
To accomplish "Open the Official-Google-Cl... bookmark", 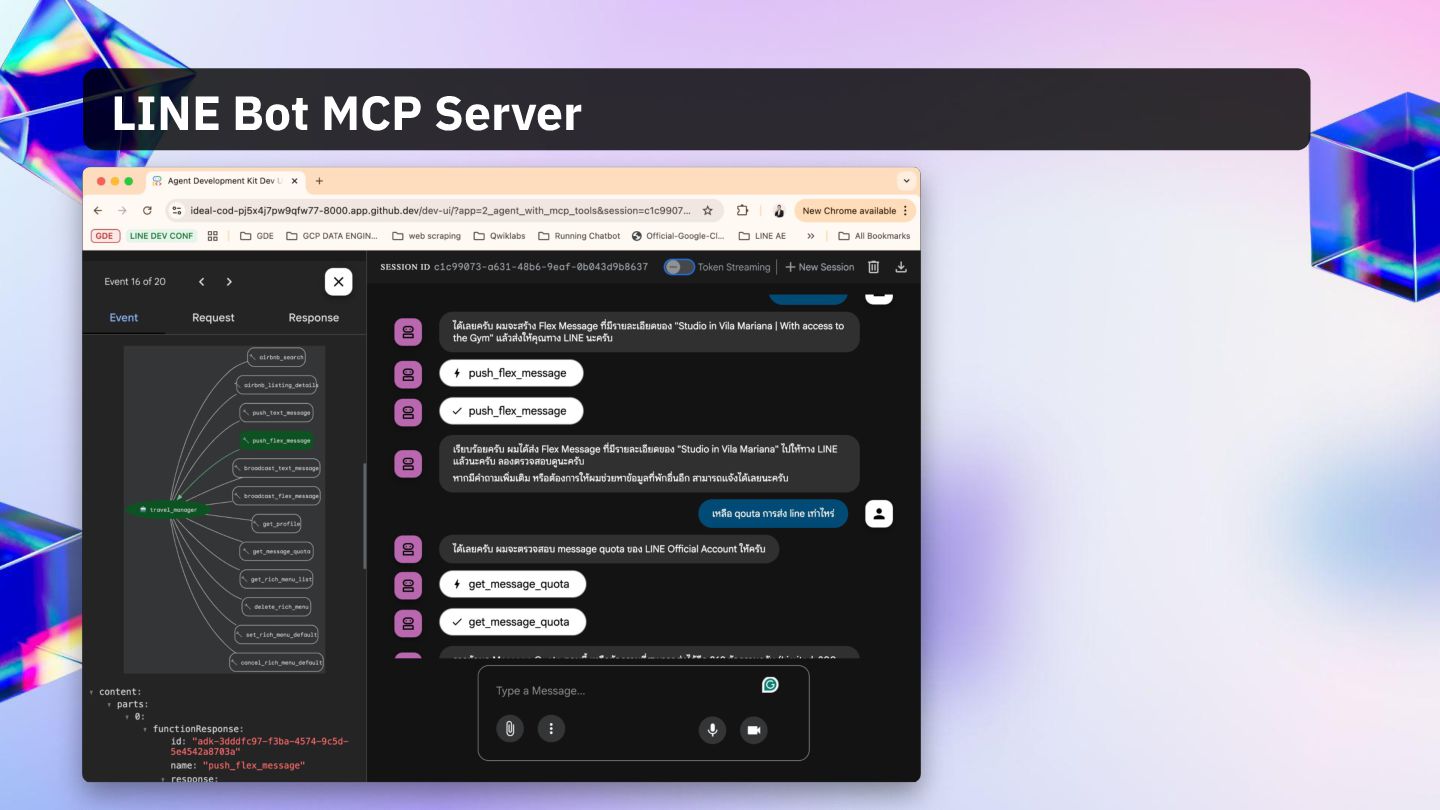I will pos(678,236).
